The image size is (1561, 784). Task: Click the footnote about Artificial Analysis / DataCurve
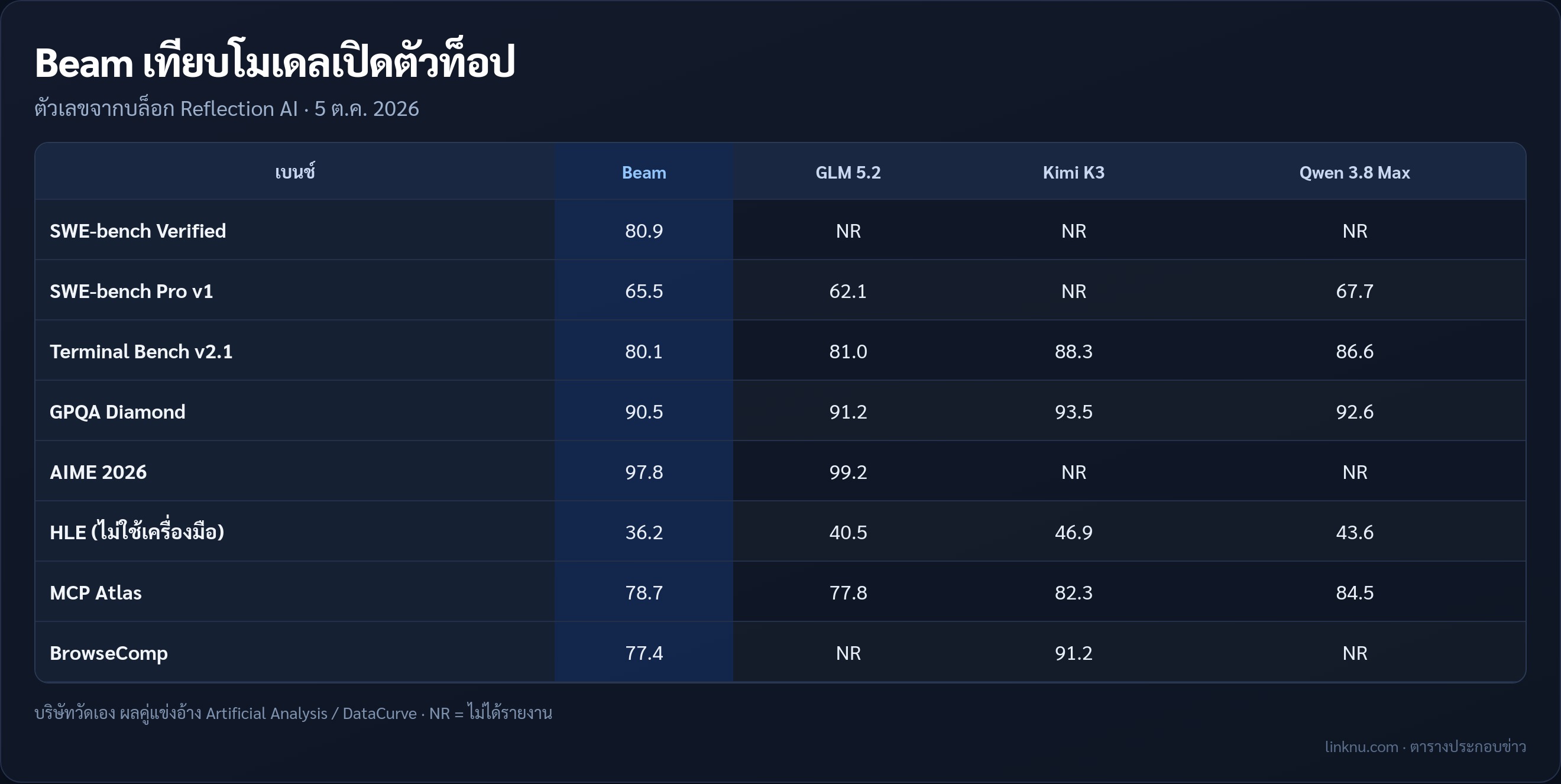[x=293, y=713]
